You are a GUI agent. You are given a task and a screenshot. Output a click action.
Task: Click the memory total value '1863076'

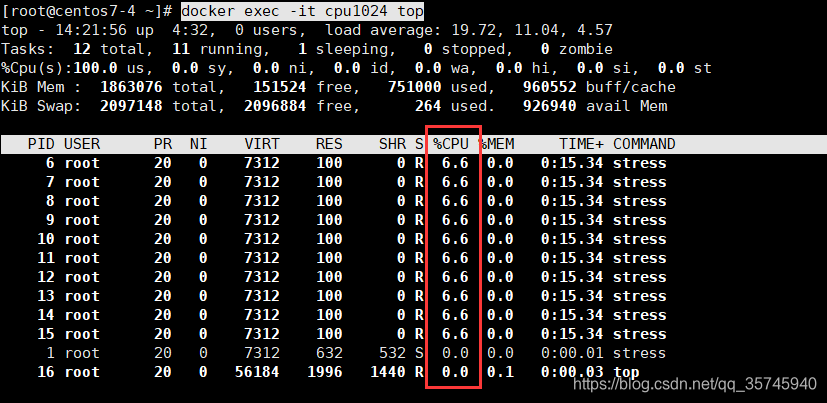(131, 87)
